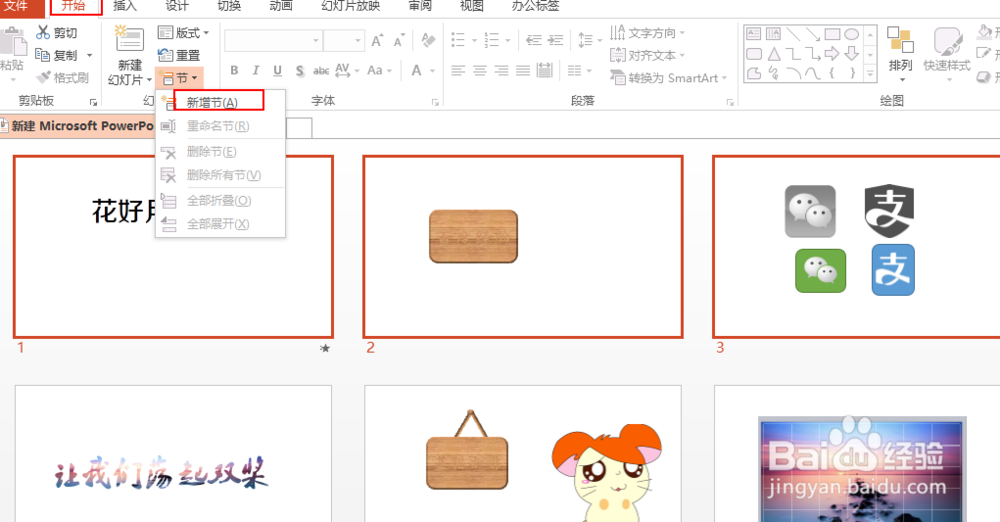
Task: Toggle text Shadow formatting
Action: 300,71
